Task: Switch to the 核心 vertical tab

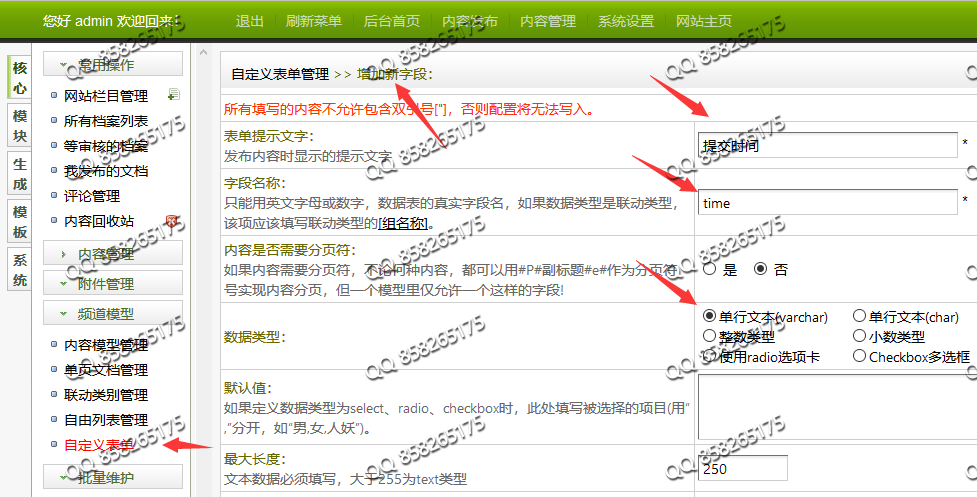Action: [x=19, y=77]
